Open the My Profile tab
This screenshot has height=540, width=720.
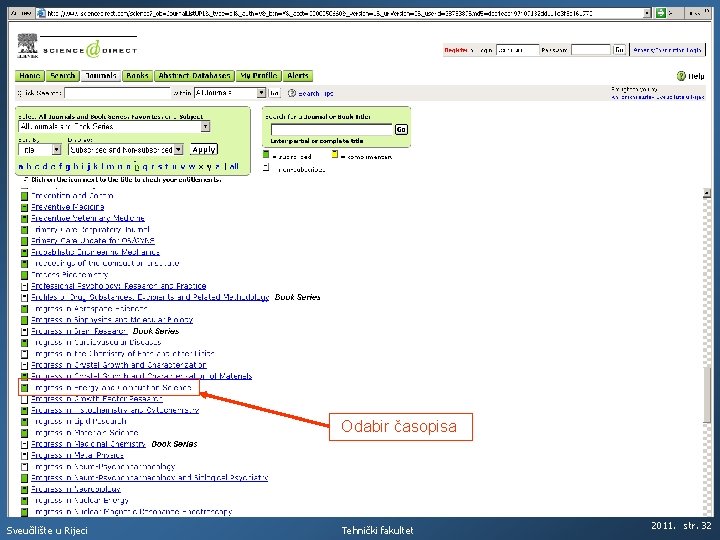(x=259, y=76)
